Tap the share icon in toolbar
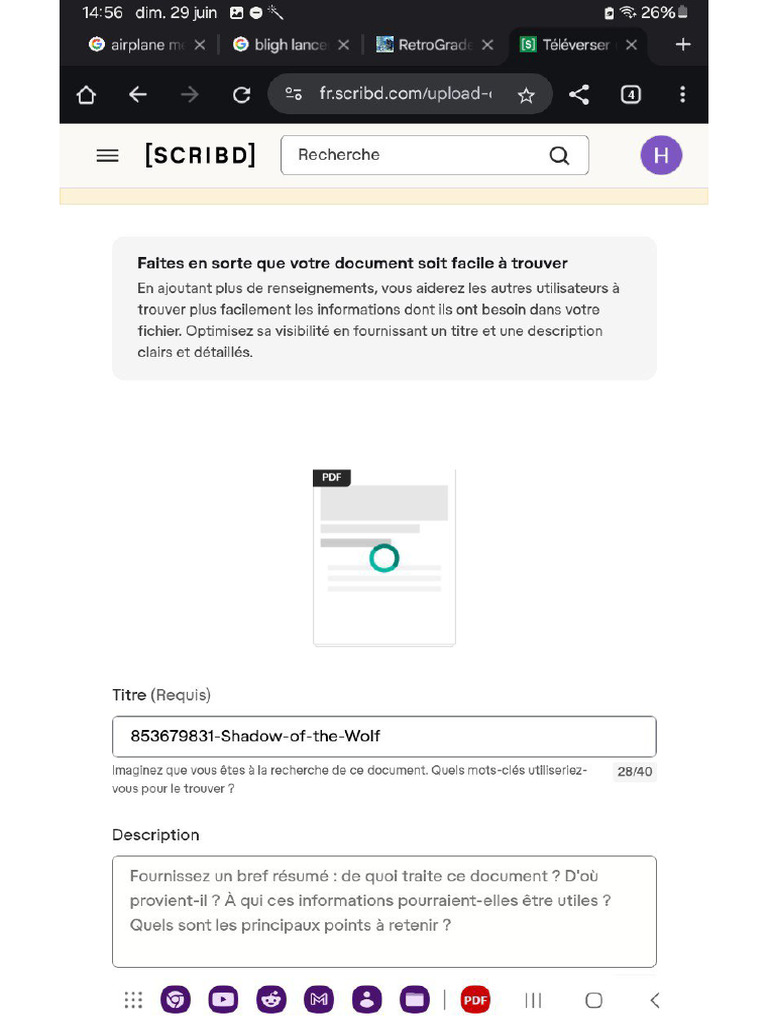768x1024 pixels. [x=578, y=95]
